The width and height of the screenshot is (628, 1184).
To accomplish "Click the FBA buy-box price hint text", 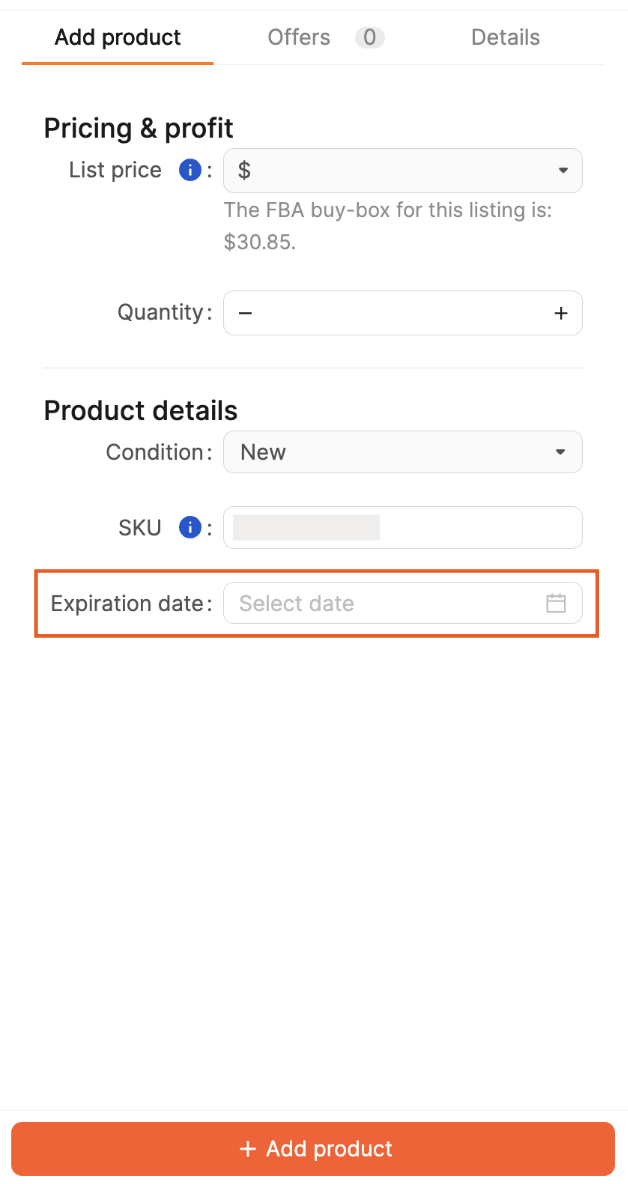I will pos(389,227).
